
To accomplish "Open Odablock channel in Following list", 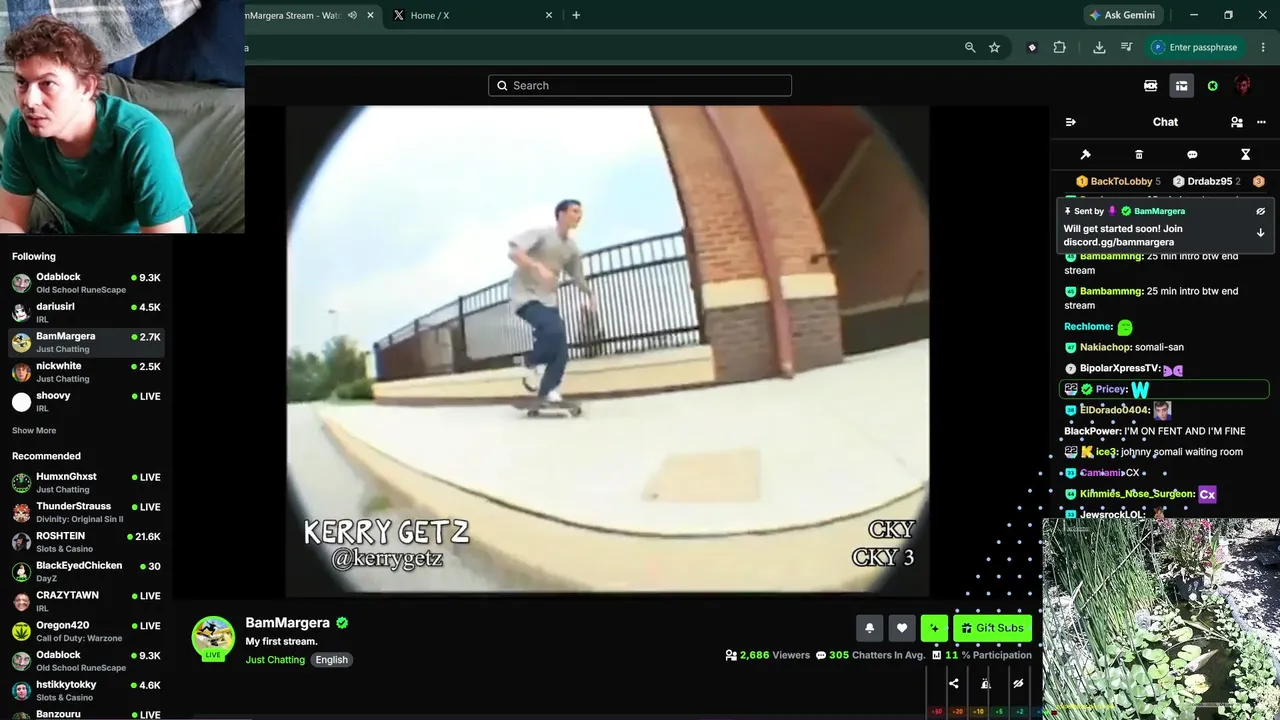I will [x=86, y=283].
